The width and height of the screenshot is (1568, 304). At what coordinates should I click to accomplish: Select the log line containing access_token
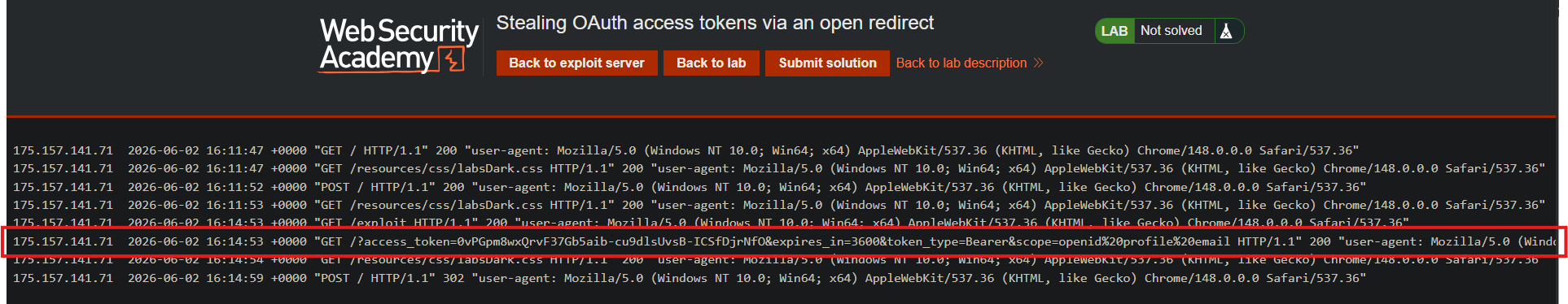[784, 241]
